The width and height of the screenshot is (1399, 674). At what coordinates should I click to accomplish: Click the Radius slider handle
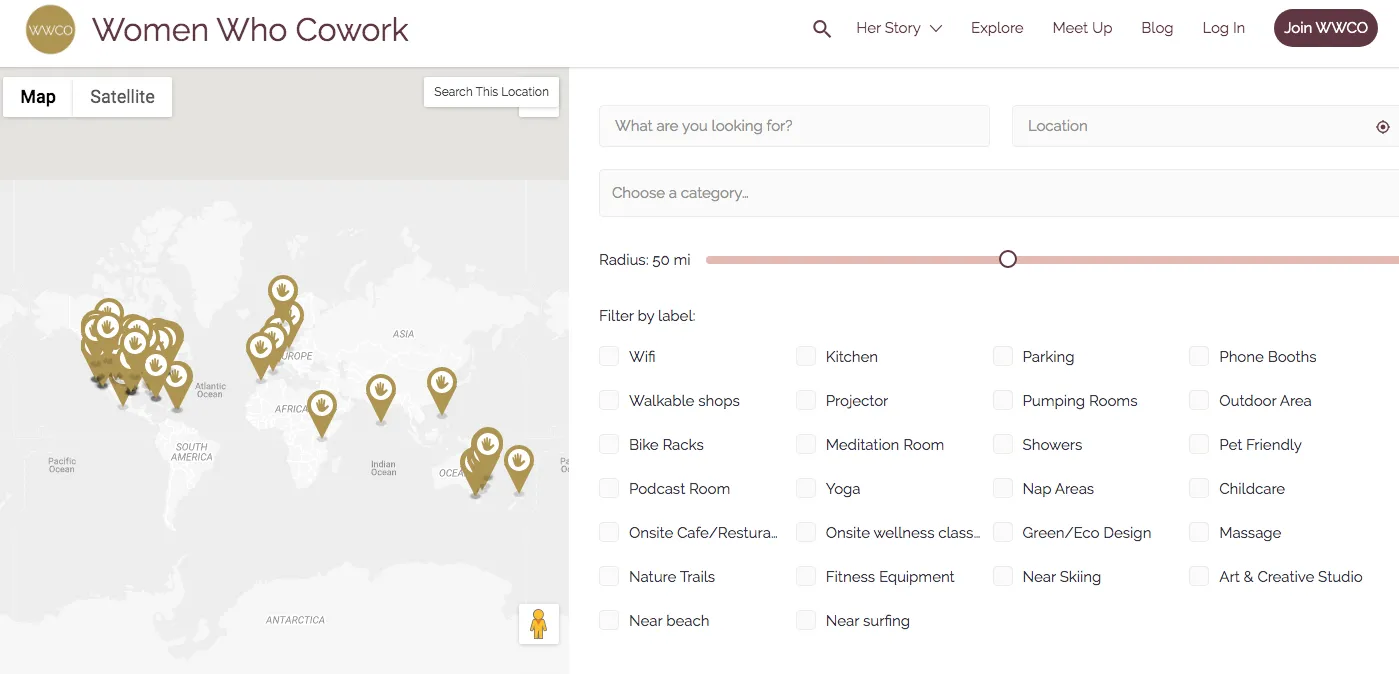coord(1008,260)
